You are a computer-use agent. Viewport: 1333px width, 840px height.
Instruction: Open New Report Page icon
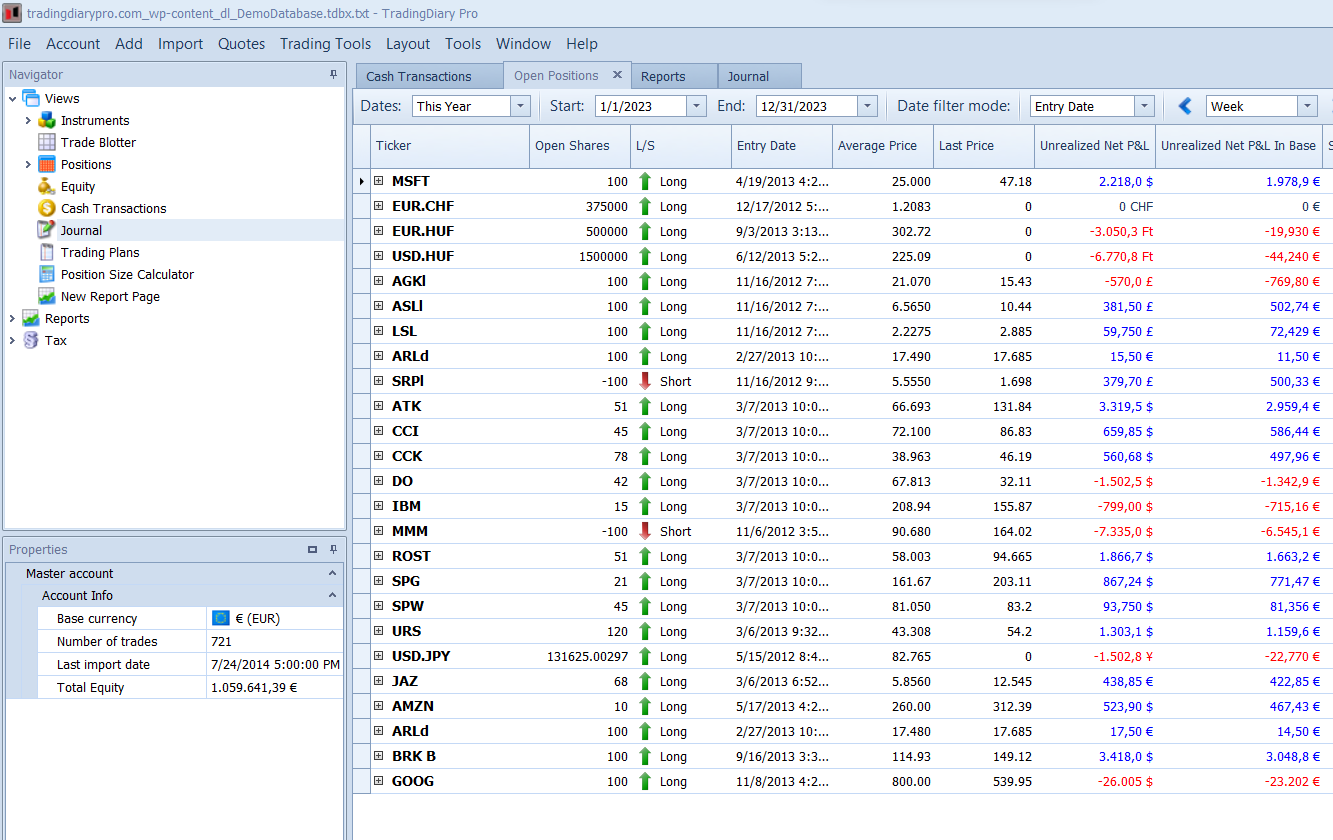(46, 296)
